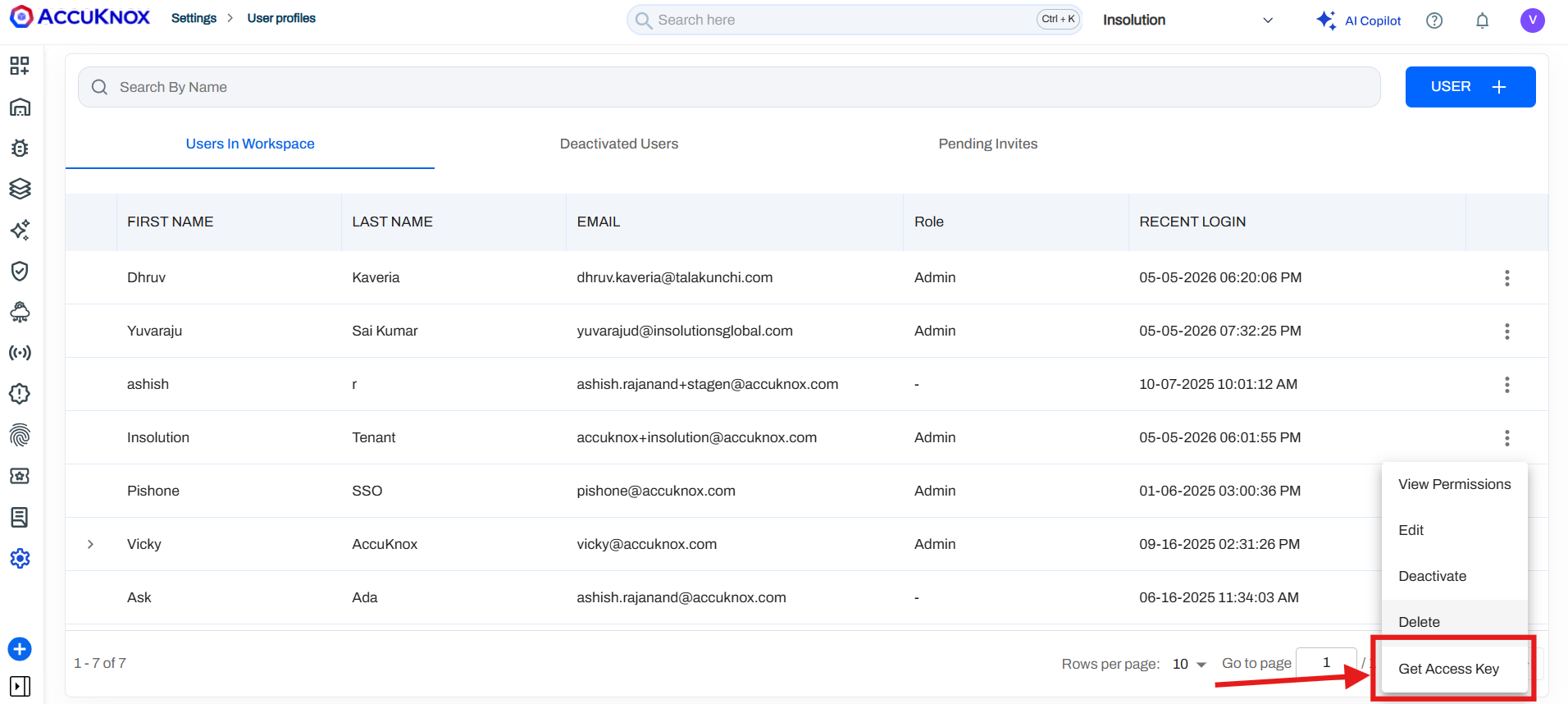Open the Rows per page dropdown
Viewport: 1568px width, 704px height.
pos(1189,664)
